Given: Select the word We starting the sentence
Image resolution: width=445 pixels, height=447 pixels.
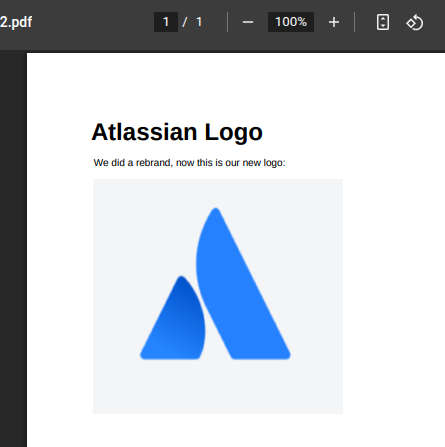Looking at the screenshot, I should point(101,163).
